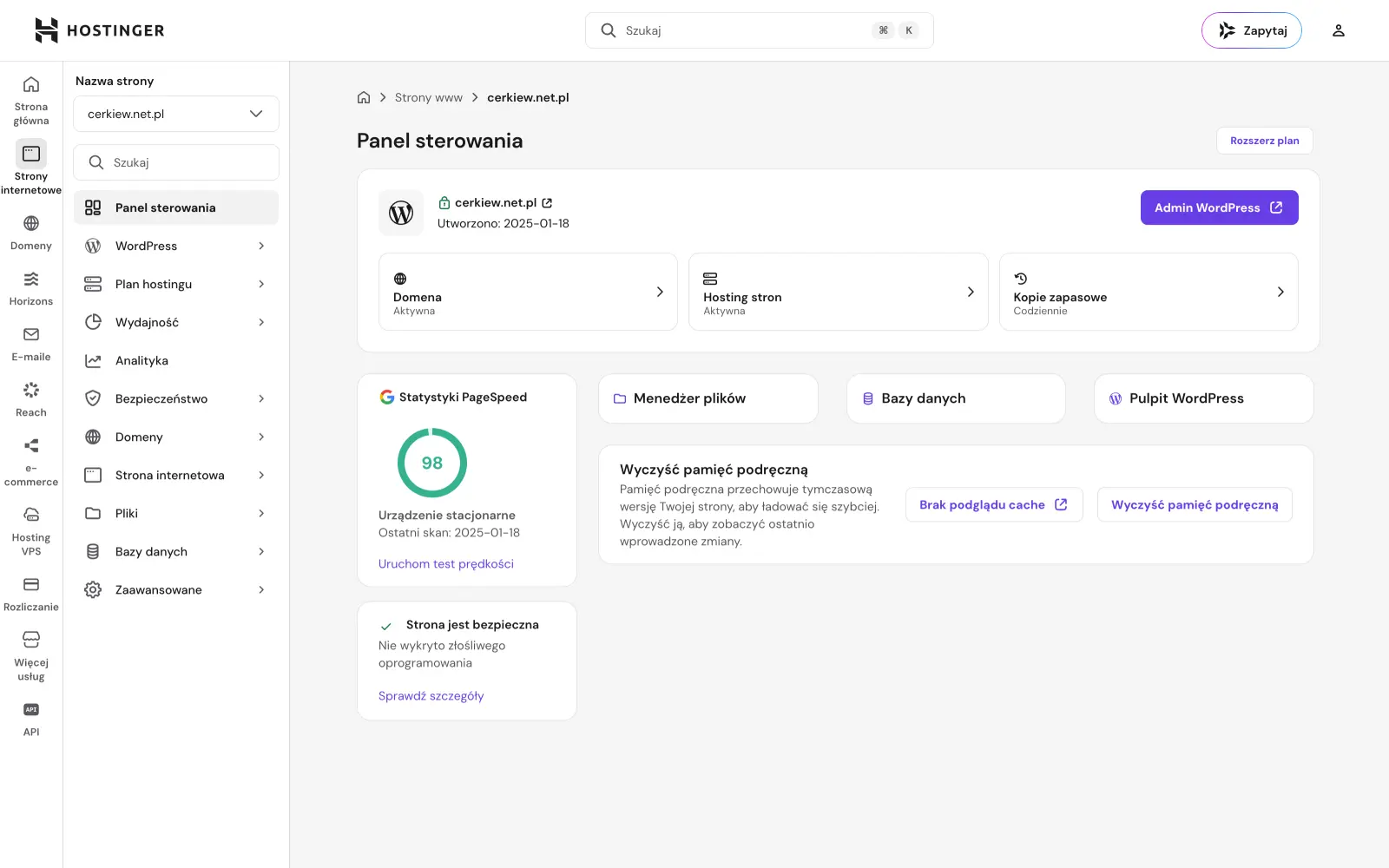Open the Pulpit WordPress card
Viewport: 1389px width, 868px height.
coord(1203,398)
